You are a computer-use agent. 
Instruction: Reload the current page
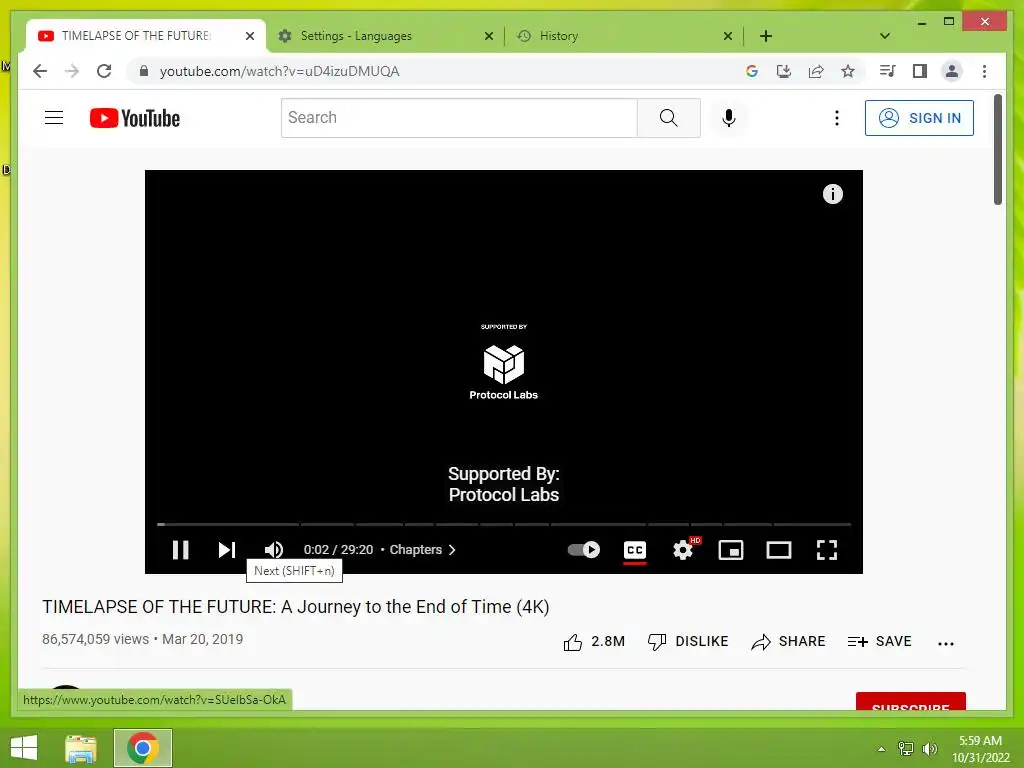(x=104, y=71)
